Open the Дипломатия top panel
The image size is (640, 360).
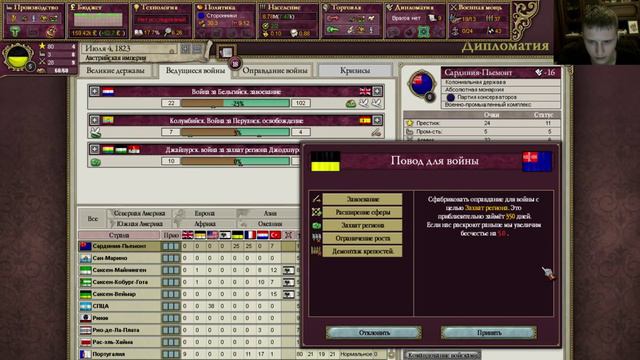(x=416, y=20)
